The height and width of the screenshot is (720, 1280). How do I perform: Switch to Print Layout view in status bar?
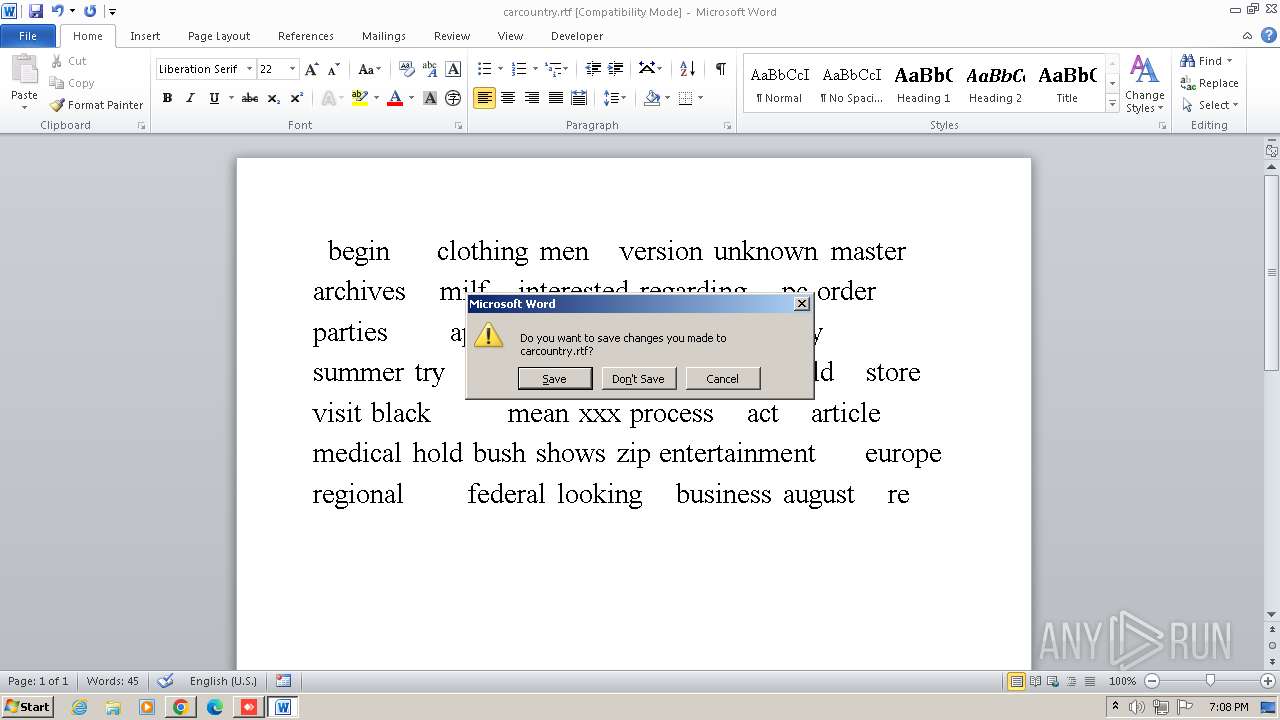point(1016,681)
